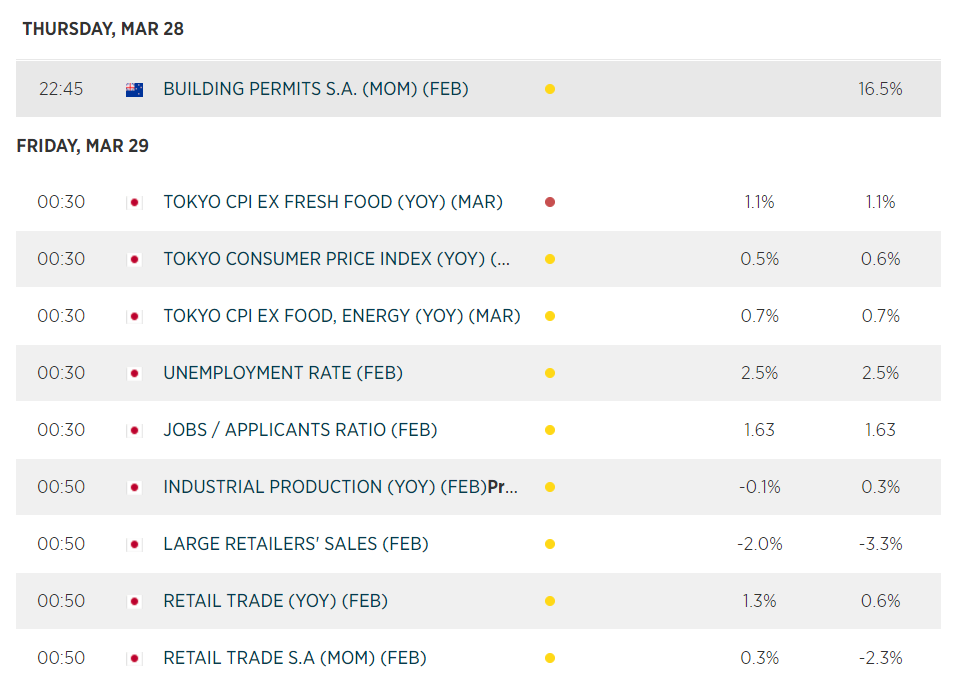Open Large Retailers' Sales (Feb) event
The width and height of the screenshot is (959, 687).
click(296, 544)
